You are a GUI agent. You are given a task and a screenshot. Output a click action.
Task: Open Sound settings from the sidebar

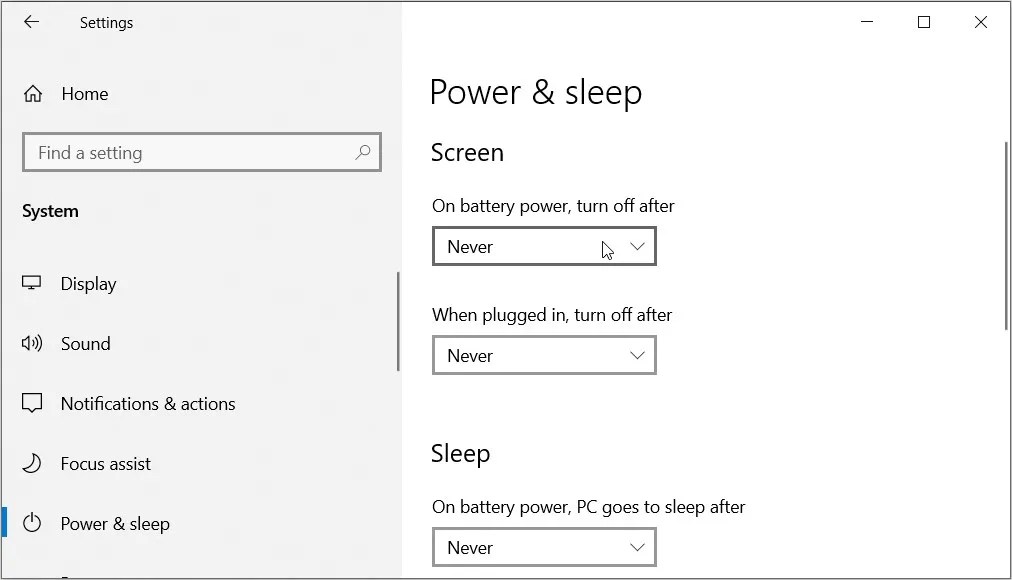[x=86, y=344]
